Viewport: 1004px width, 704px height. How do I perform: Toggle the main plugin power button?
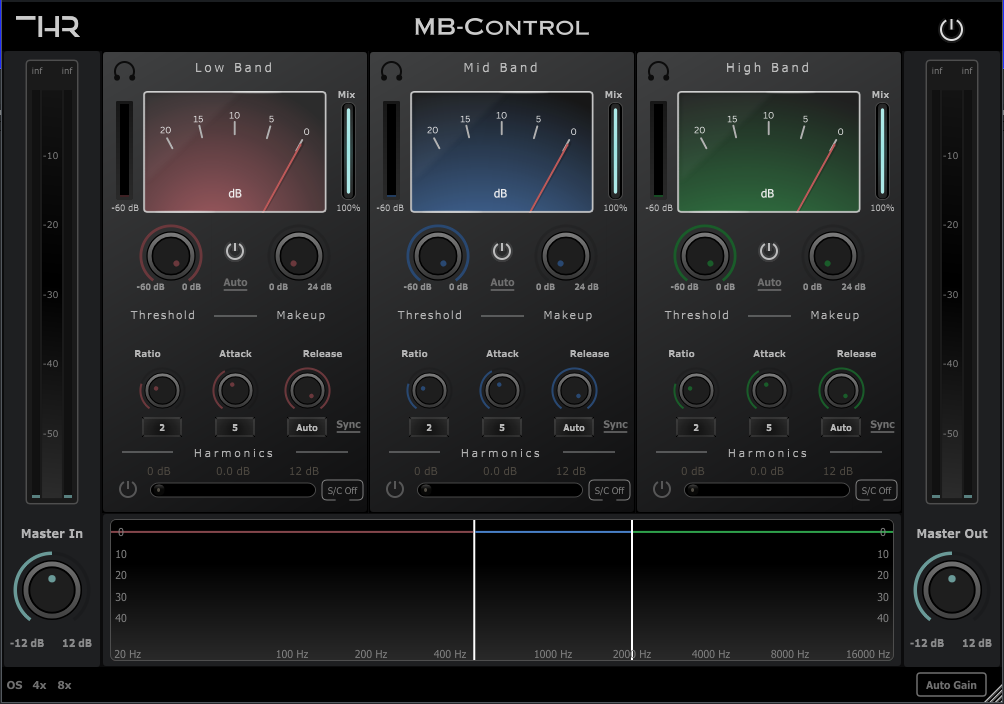tap(951, 30)
